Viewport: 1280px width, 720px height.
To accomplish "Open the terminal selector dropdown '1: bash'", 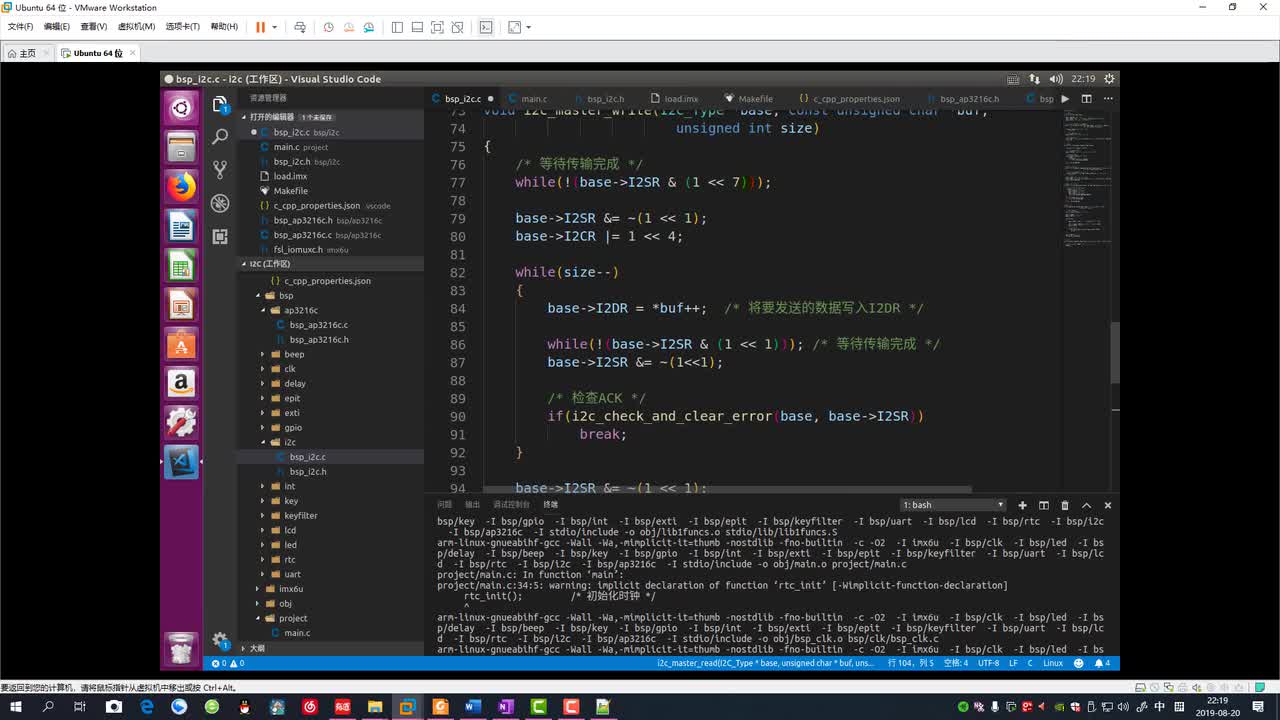I will pos(953,505).
